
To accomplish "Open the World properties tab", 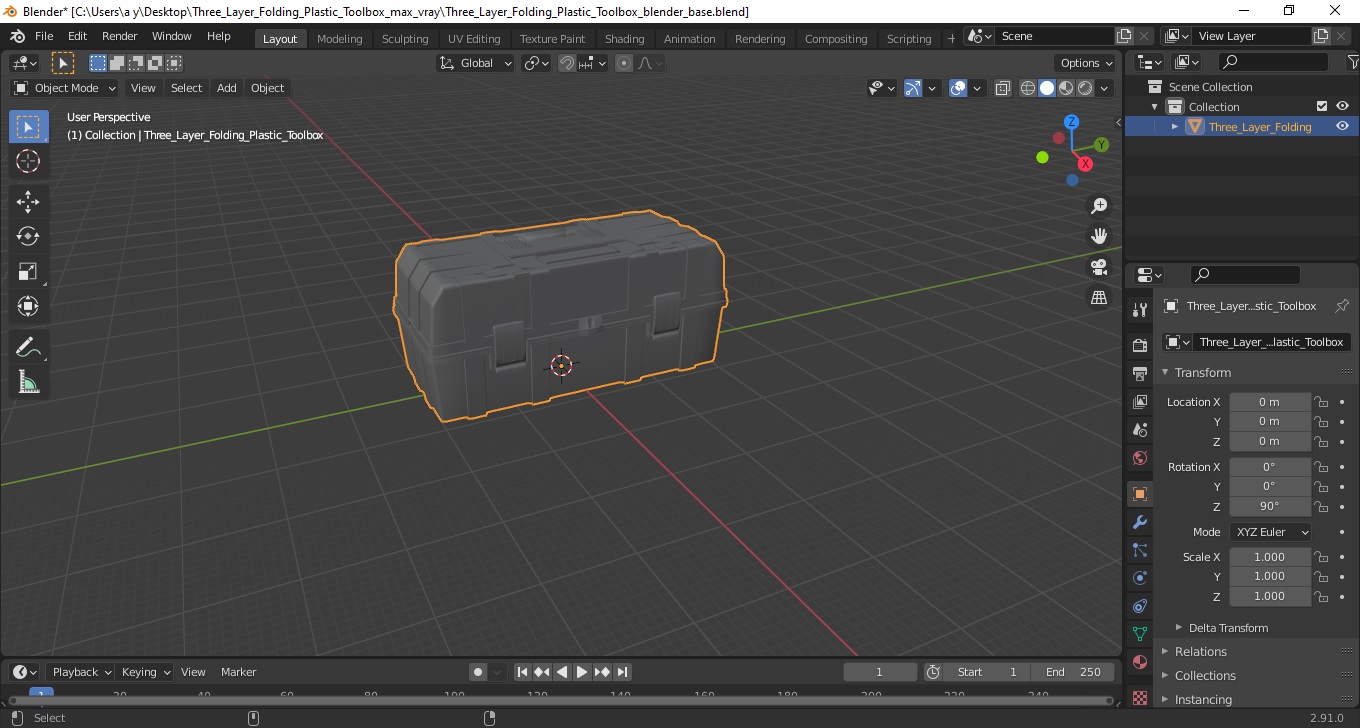I will 1139,458.
